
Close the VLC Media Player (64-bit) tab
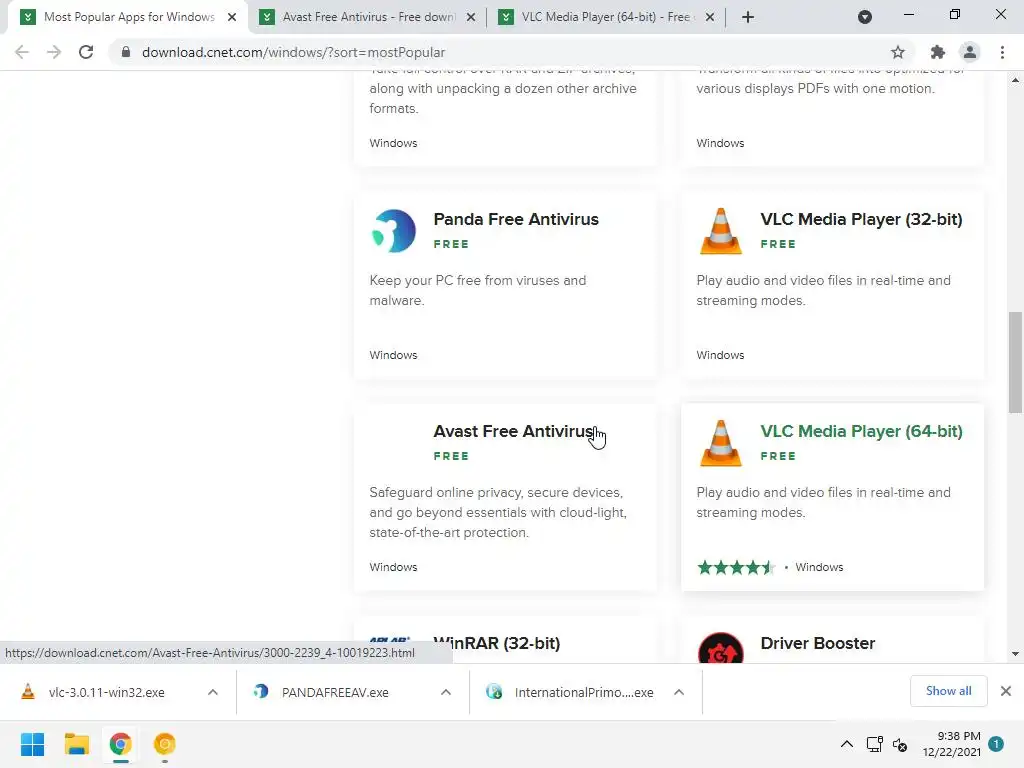pos(710,17)
